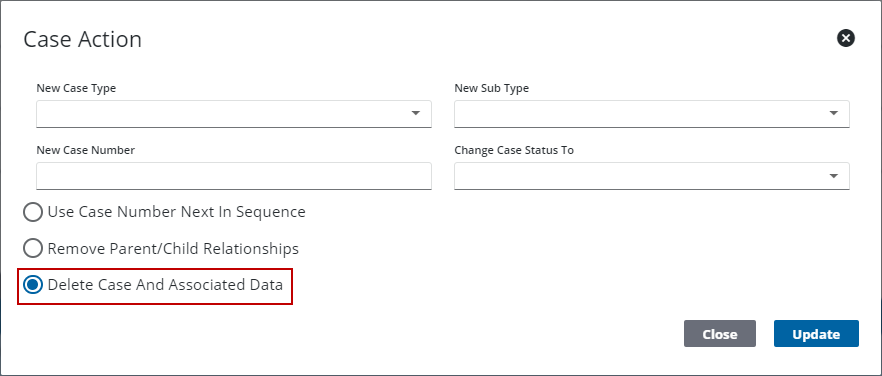Click the Close button
882x376 pixels.
(x=720, y=334)
